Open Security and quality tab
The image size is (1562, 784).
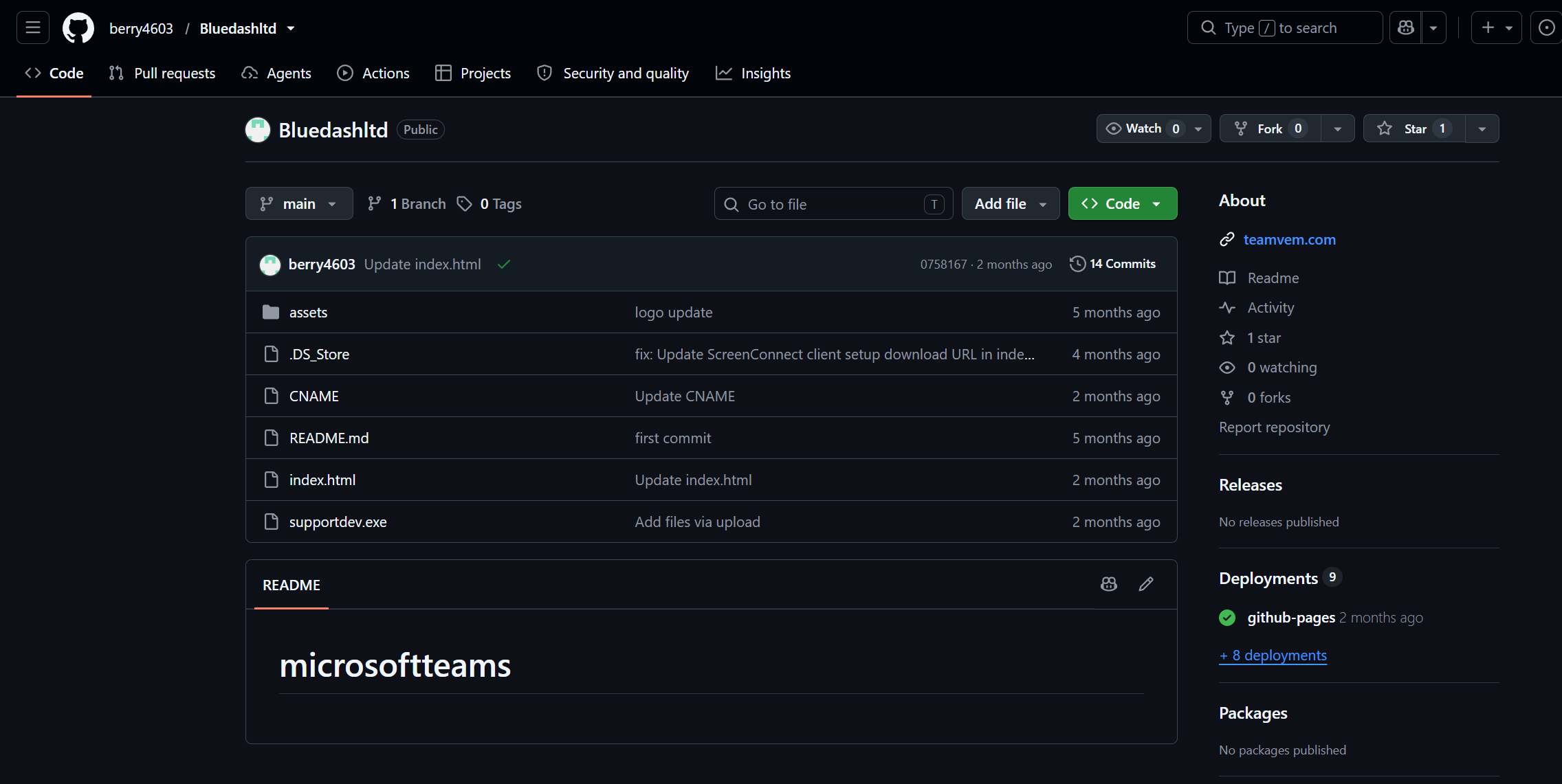pos(613,73)
